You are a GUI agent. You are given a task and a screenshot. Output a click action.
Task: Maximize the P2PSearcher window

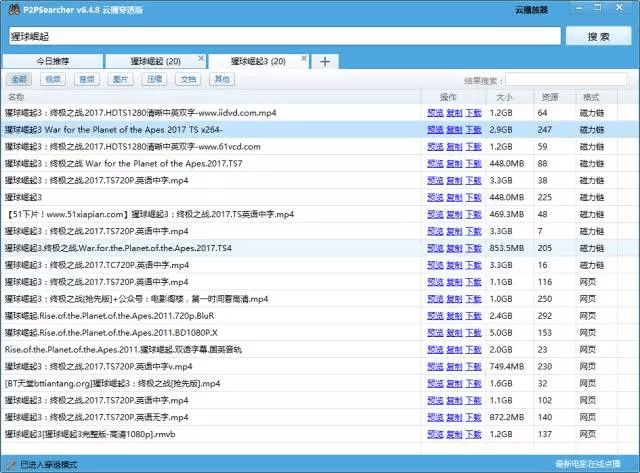coord(598,7)
